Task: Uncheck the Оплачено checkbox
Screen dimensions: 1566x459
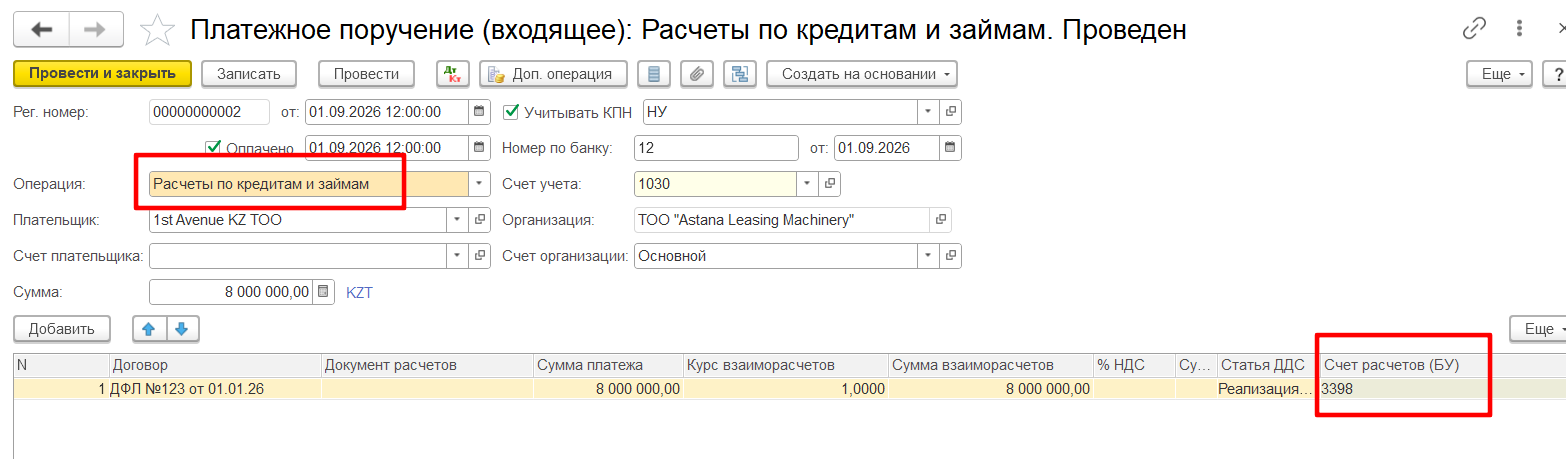Action: point(212,148)
